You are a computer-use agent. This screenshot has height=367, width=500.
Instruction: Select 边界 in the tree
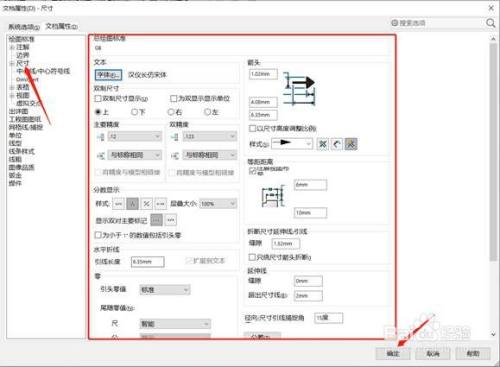coord(23,55)
